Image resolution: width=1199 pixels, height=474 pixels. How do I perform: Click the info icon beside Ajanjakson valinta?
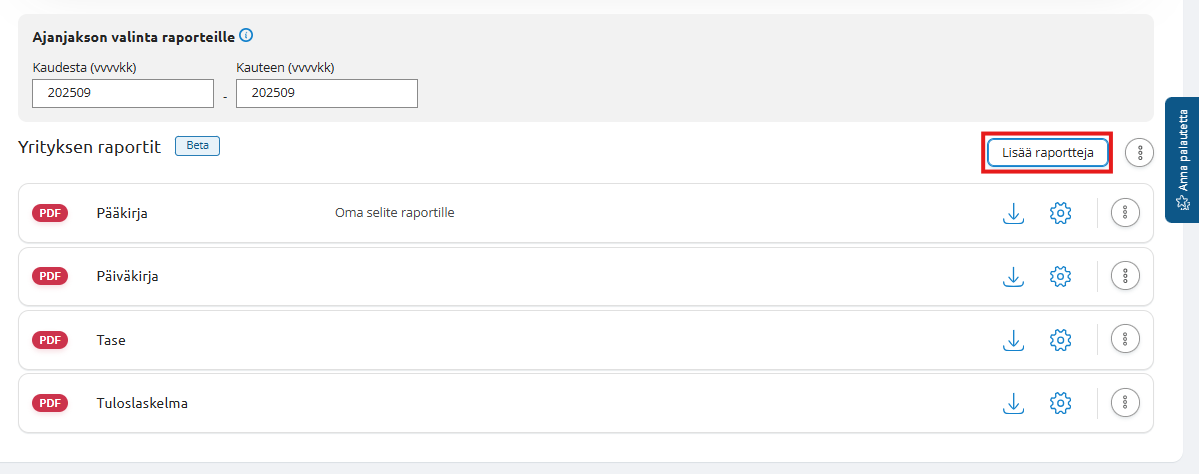pos(246,36)
